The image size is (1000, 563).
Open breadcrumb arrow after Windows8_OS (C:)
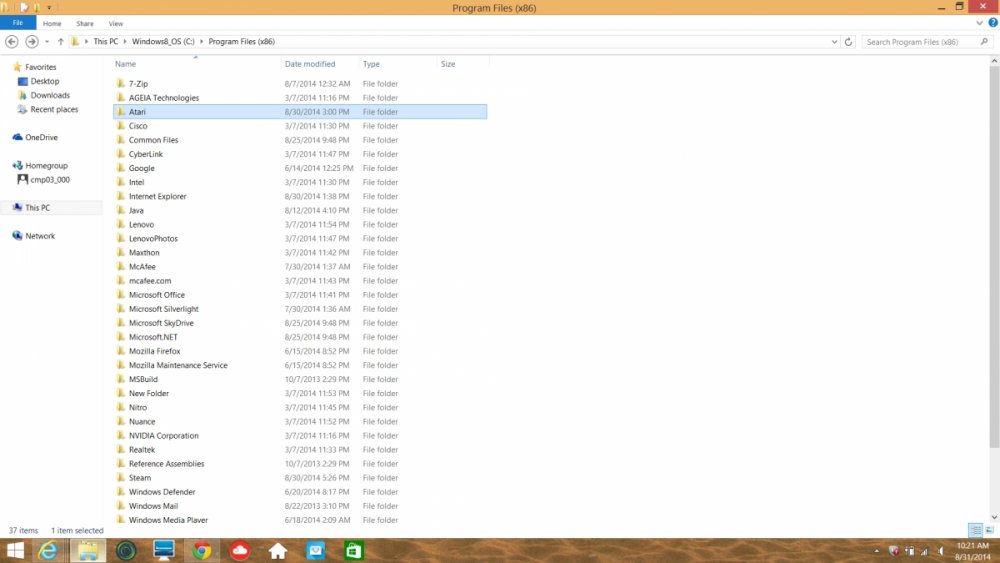click(x=202, y=41)
